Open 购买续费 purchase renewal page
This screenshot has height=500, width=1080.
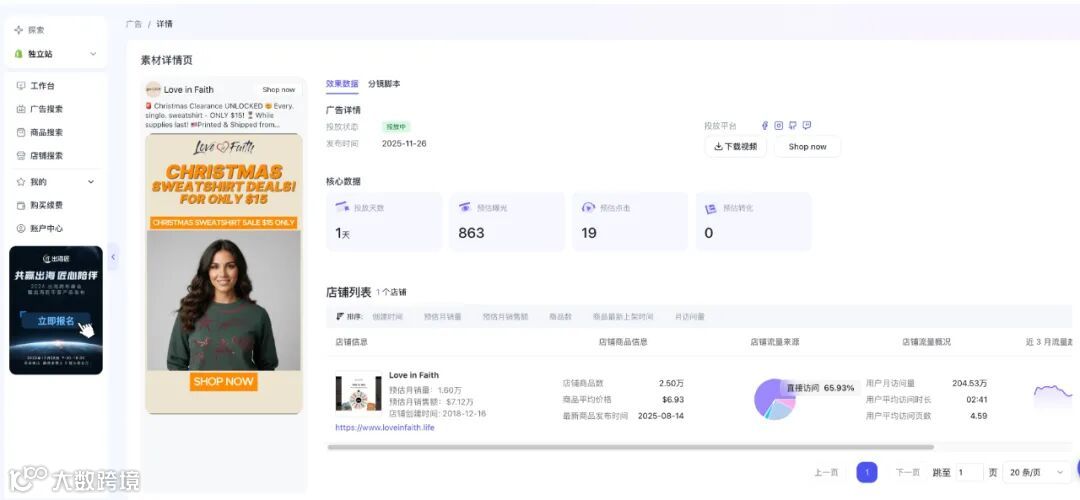point(45,205)
